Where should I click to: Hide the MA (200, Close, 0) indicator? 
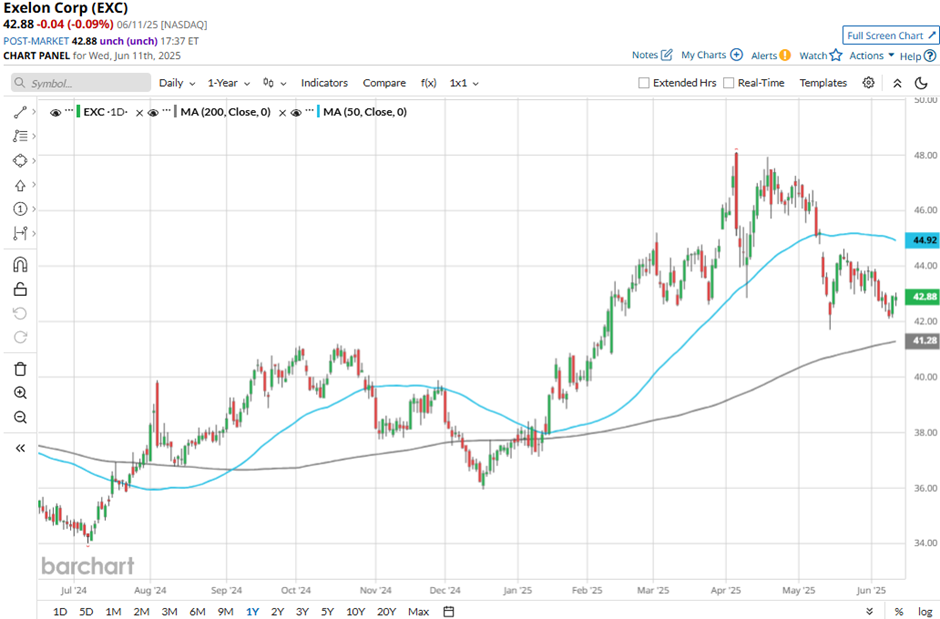click(x=153, y=113)
